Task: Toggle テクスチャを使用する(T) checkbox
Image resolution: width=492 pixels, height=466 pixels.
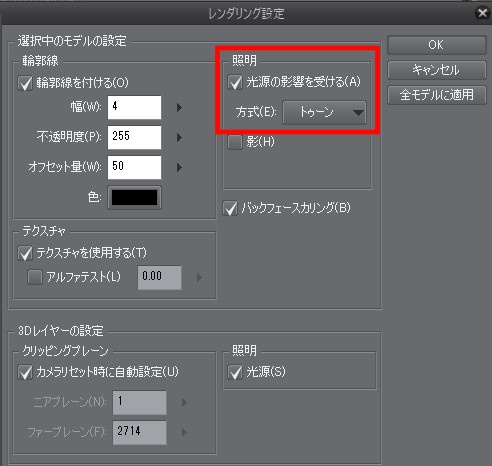Action: coord(25,253)
